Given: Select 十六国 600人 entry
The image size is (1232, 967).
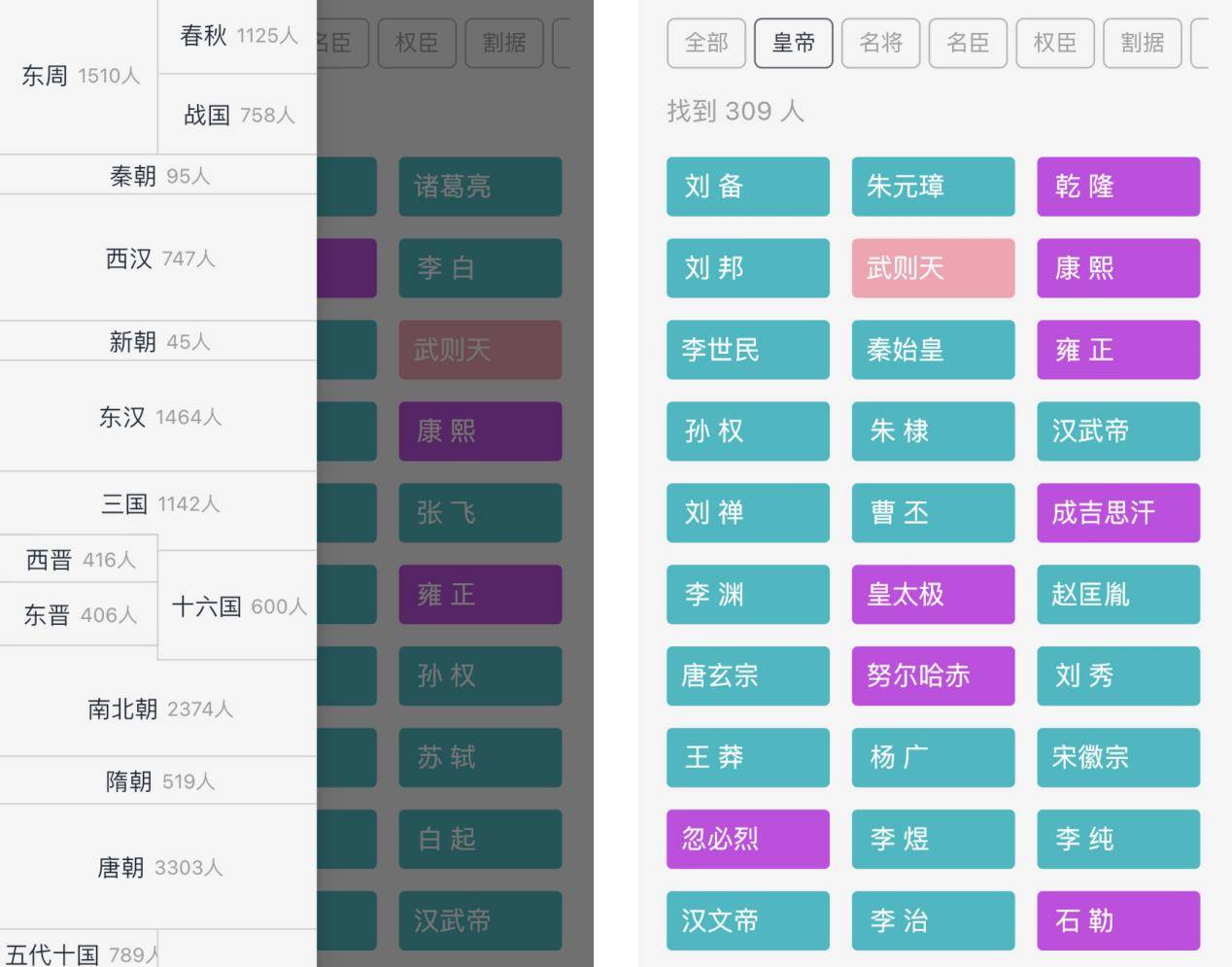Looking at the screenshot, I should click(x=238, y=606).
